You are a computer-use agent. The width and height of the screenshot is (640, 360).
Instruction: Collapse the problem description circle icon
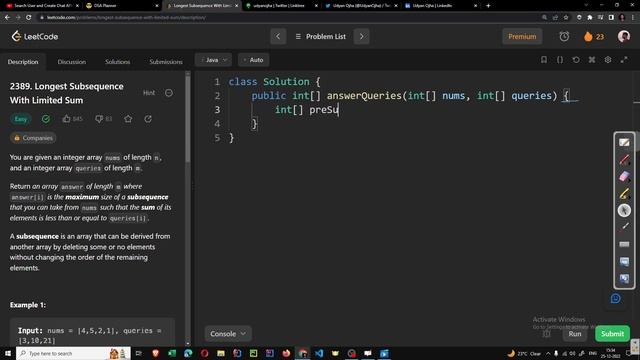click(169, 93)
